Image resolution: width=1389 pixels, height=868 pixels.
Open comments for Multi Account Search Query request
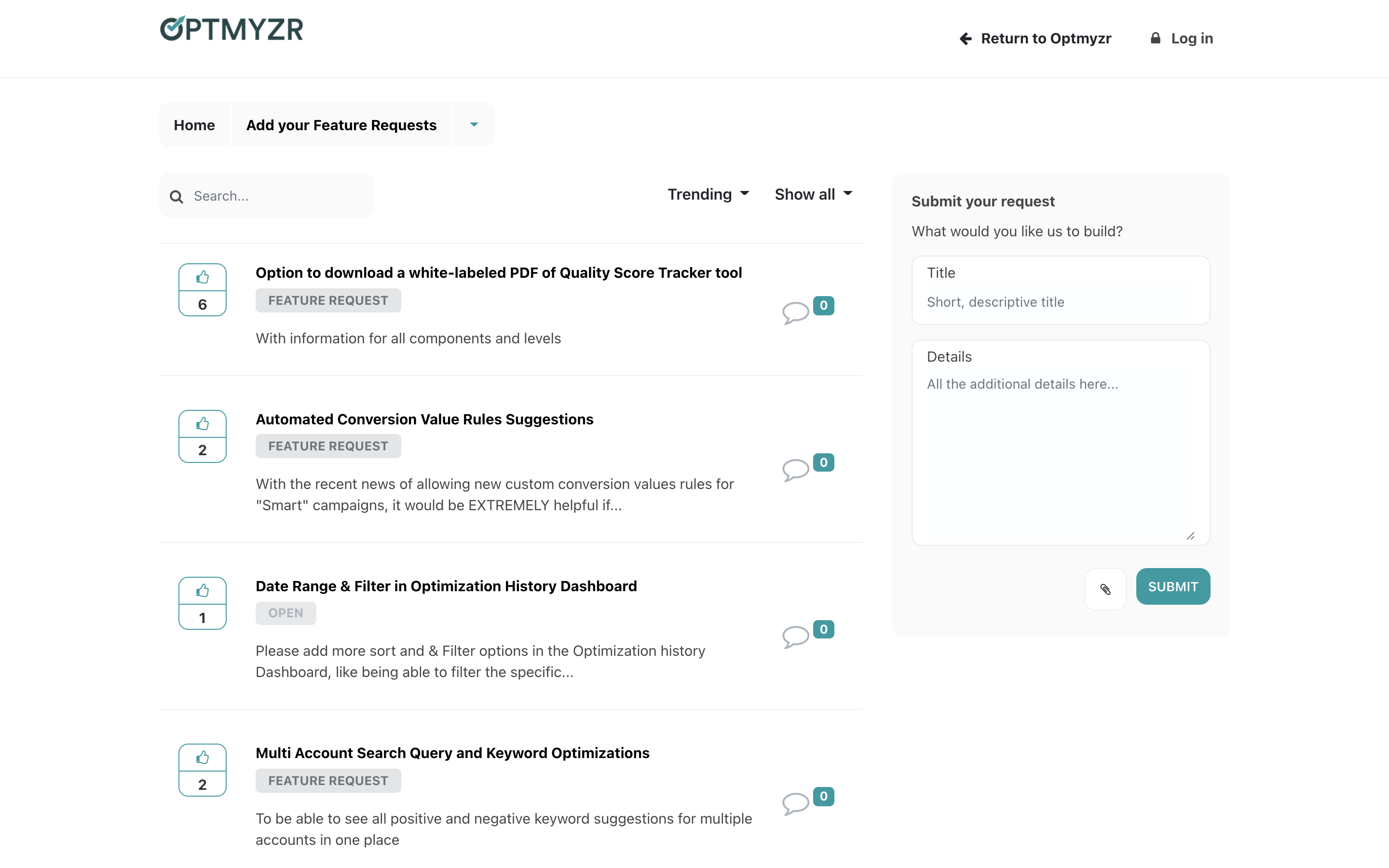pos(795,804)
